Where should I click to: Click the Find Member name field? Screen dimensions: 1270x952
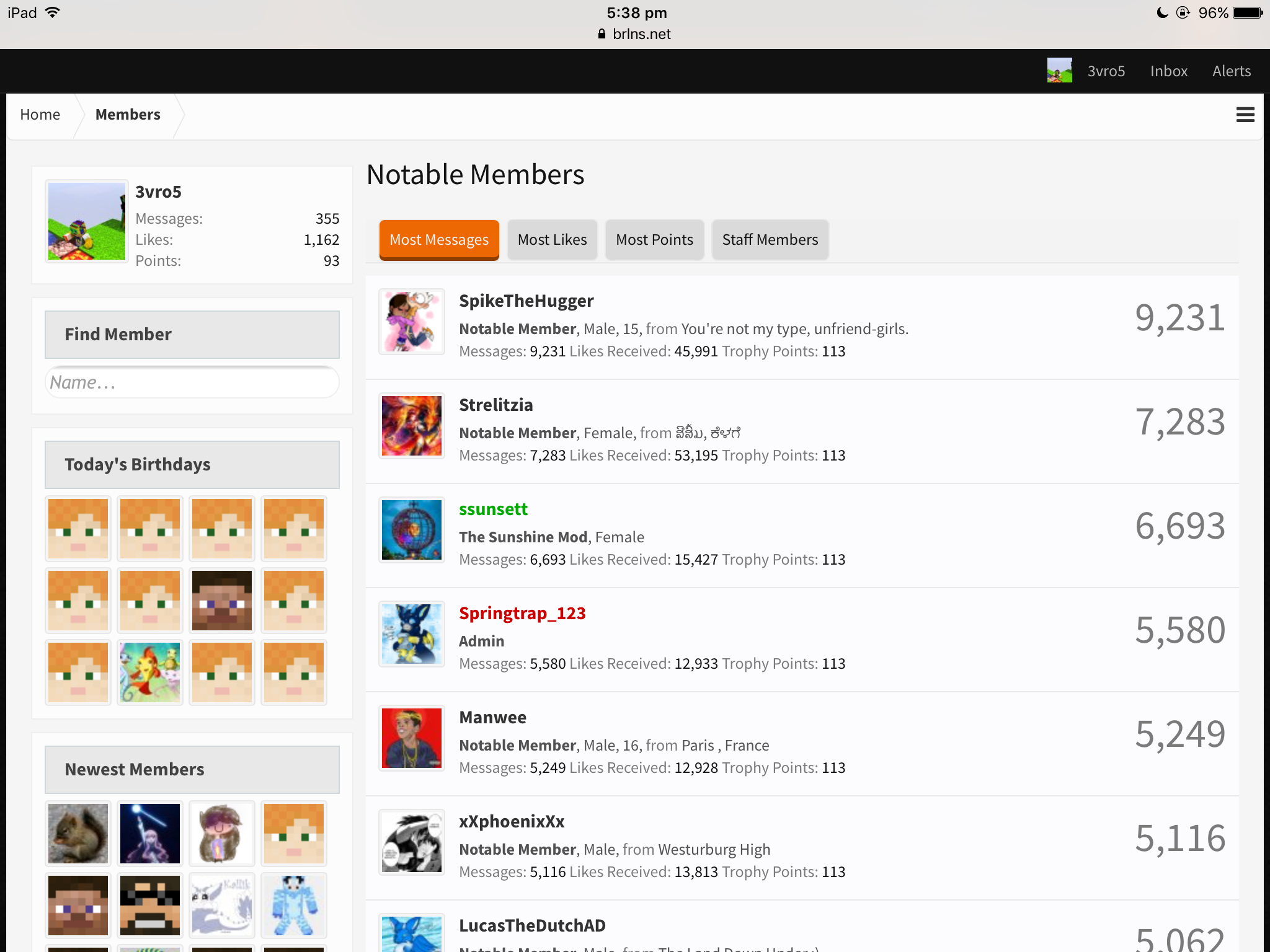click(192, 382)
